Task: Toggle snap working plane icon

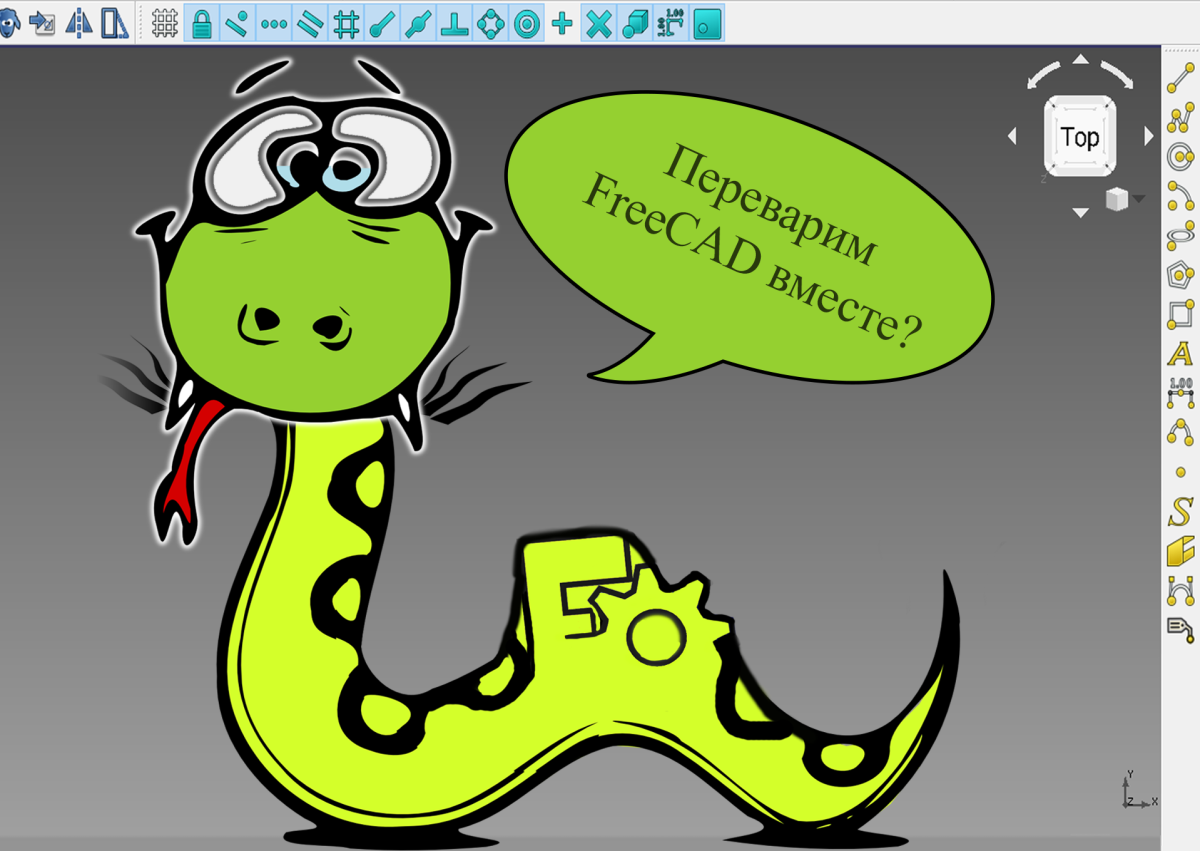Action: (707, 22)
